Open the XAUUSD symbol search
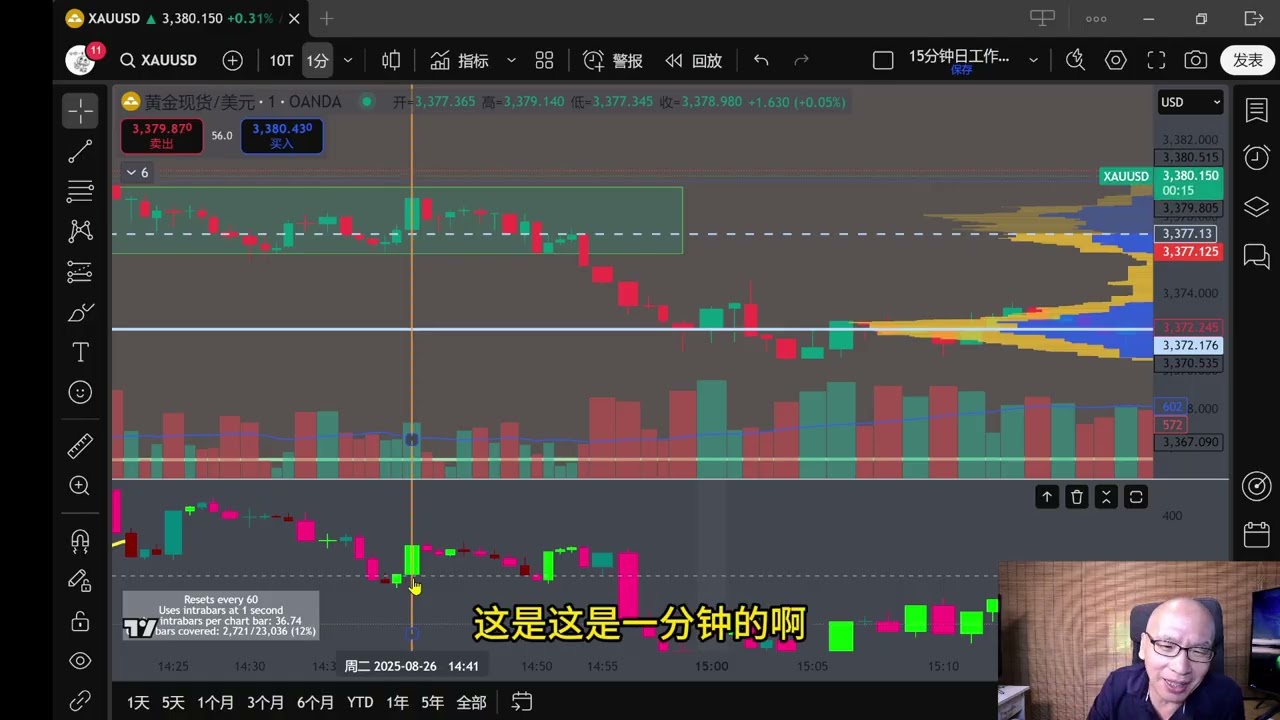 pos(159,60)
